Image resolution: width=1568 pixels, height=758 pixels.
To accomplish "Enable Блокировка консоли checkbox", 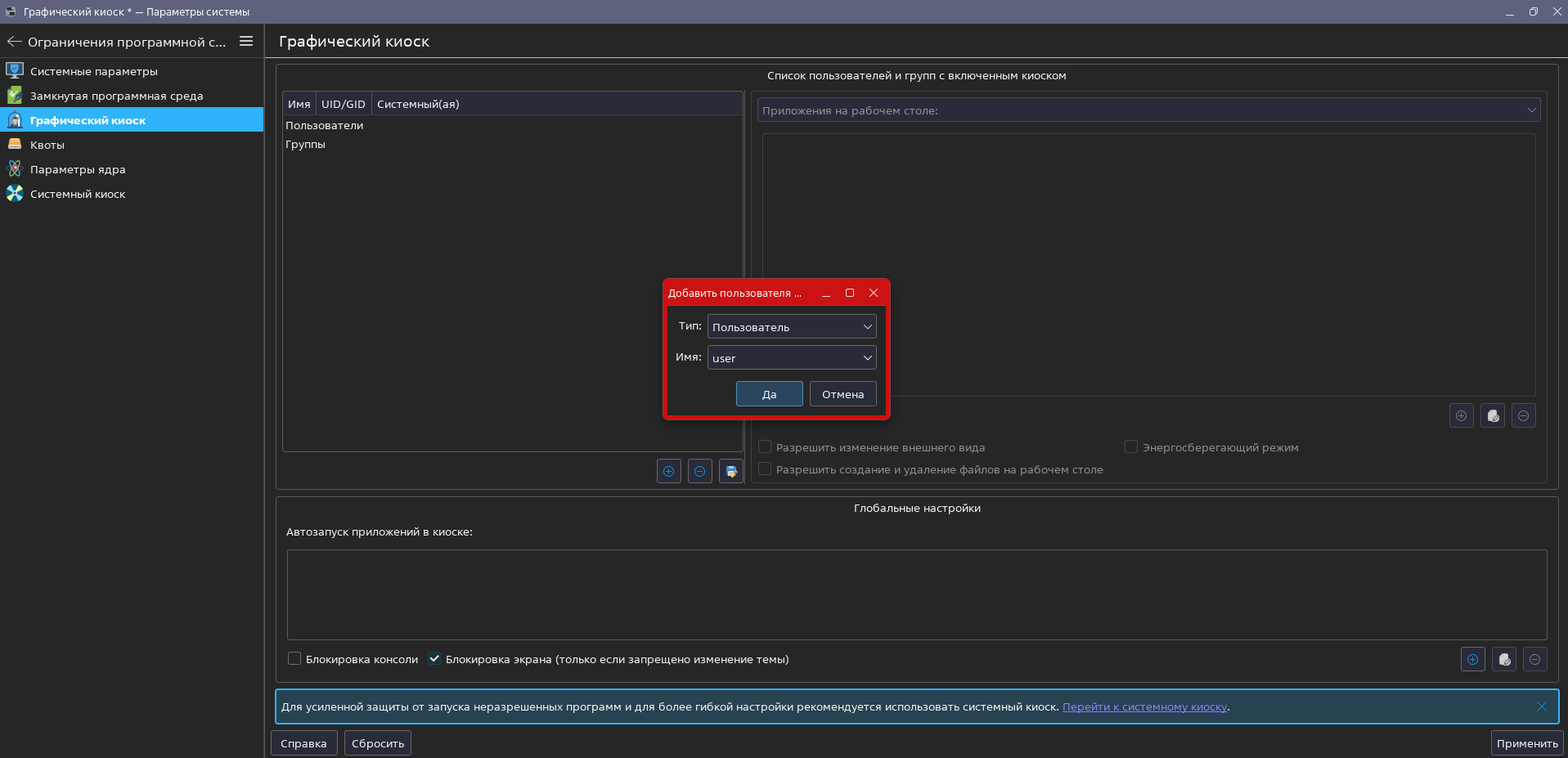I will pos(294,658).
